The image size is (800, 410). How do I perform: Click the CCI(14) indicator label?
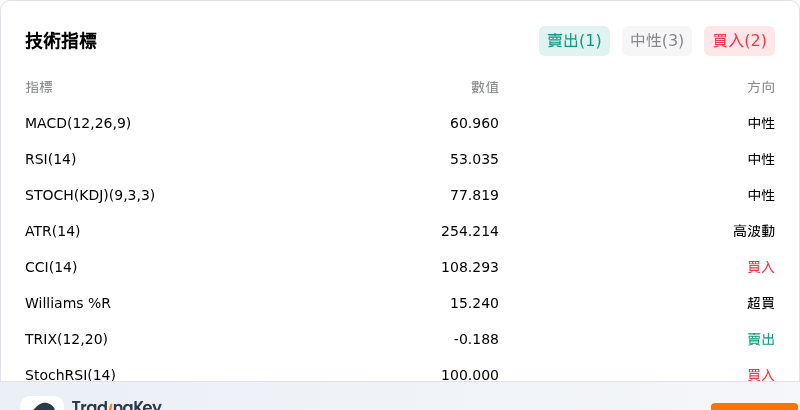coord(51,267)
